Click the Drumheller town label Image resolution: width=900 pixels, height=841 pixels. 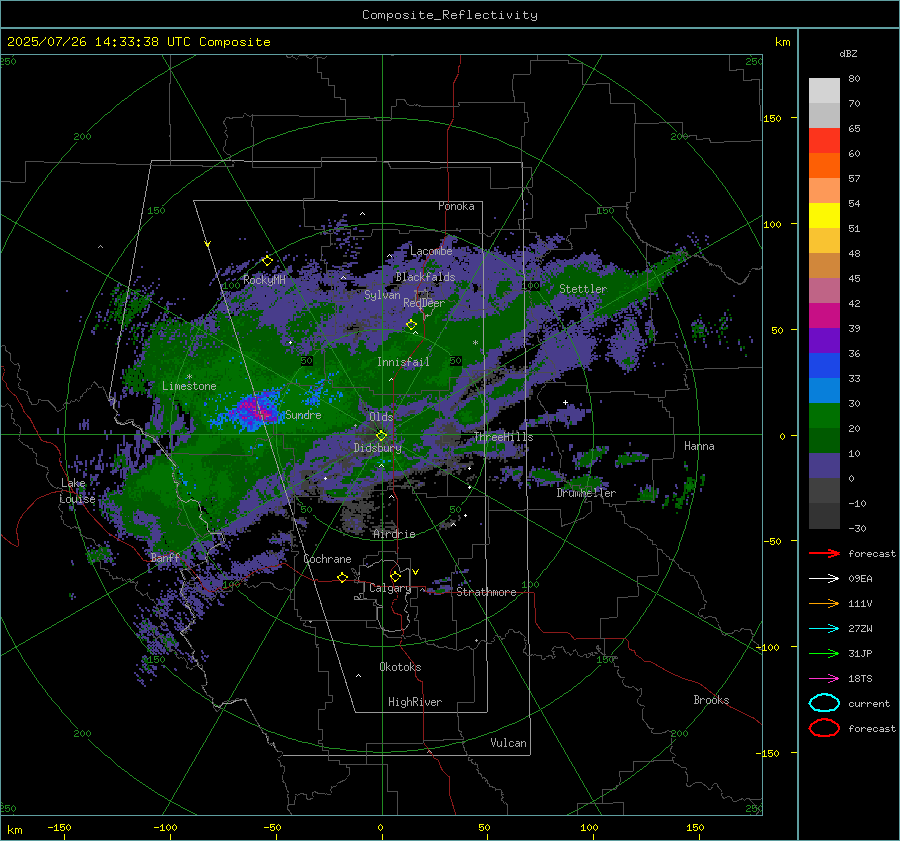[x=586, y=493]
